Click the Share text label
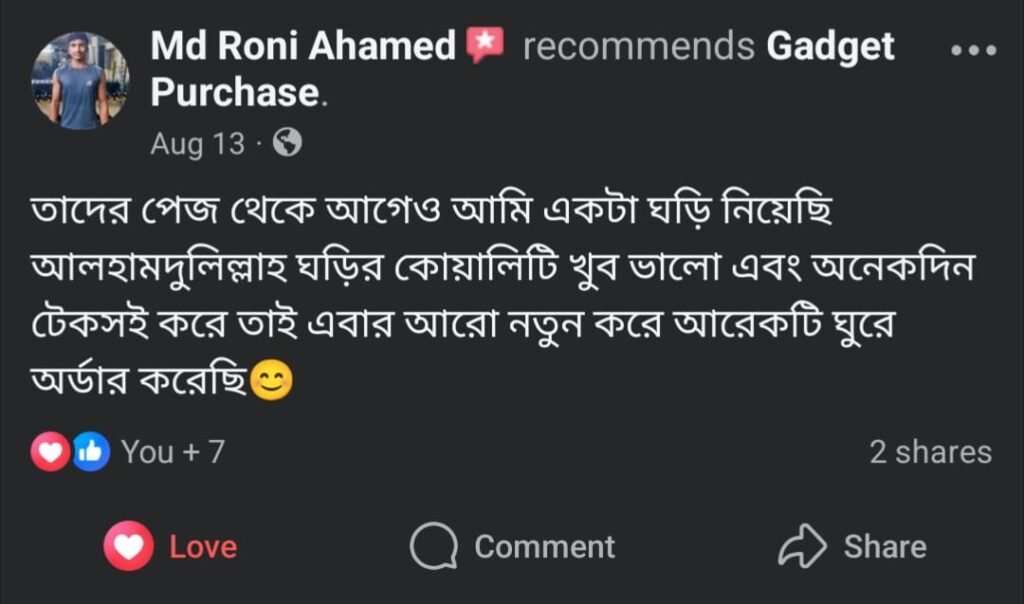Viewport: 1024px width, 604px height. (x=885, y=547)
